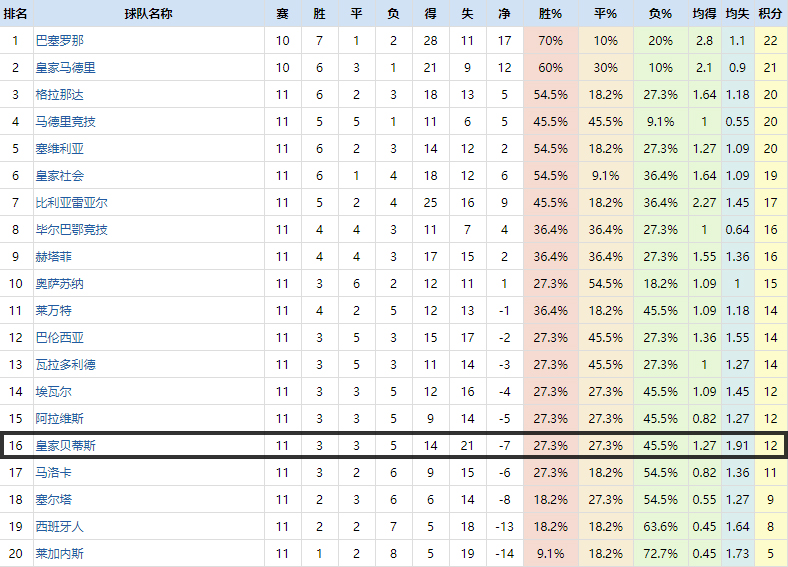Open the 莱万特 team page
Viewport: 788px width, 567px height.
click(53, 311)
